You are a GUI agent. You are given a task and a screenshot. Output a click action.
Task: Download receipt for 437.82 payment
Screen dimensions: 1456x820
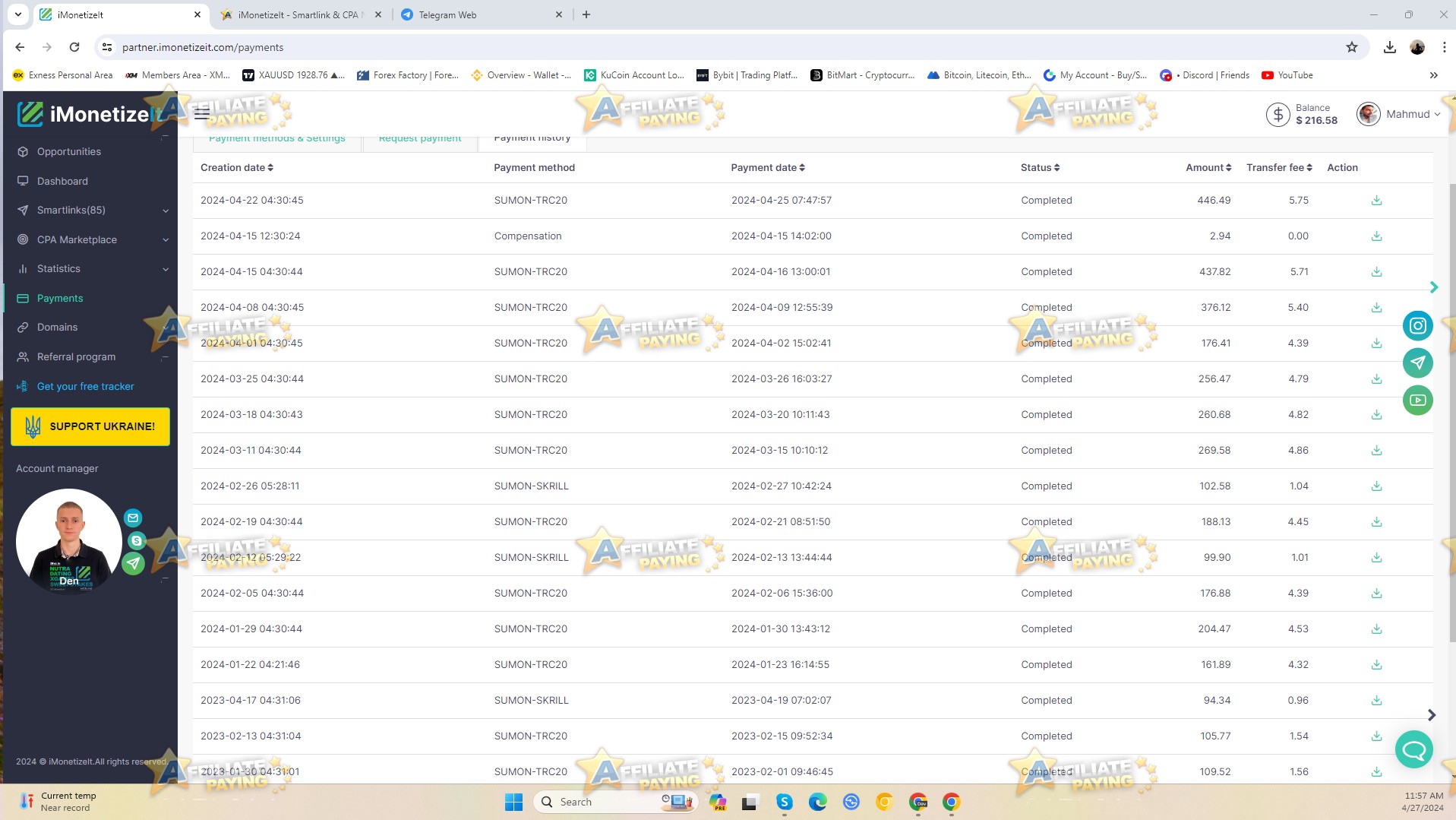click(1376, 272)
